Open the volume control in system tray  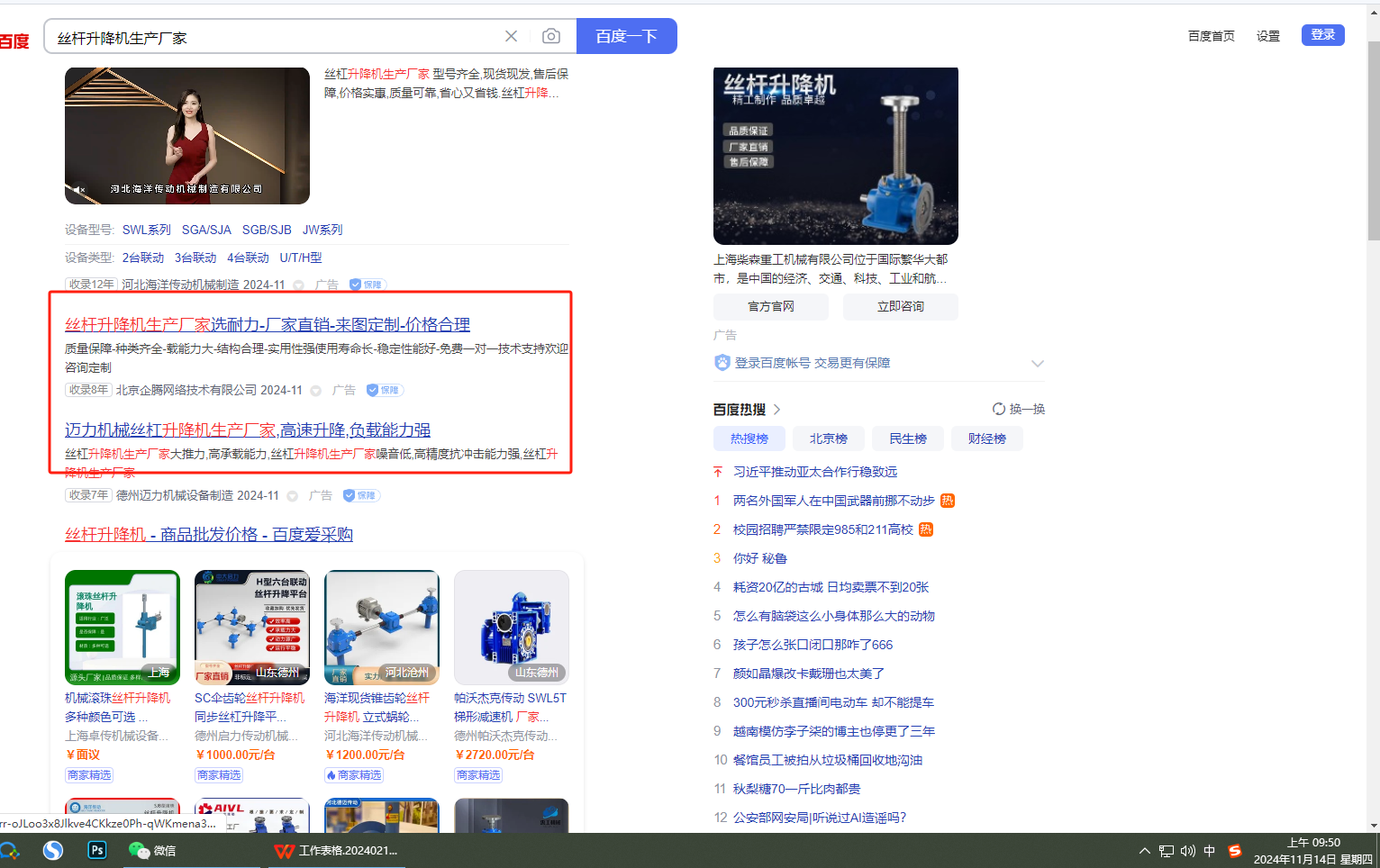(1188, 851)
